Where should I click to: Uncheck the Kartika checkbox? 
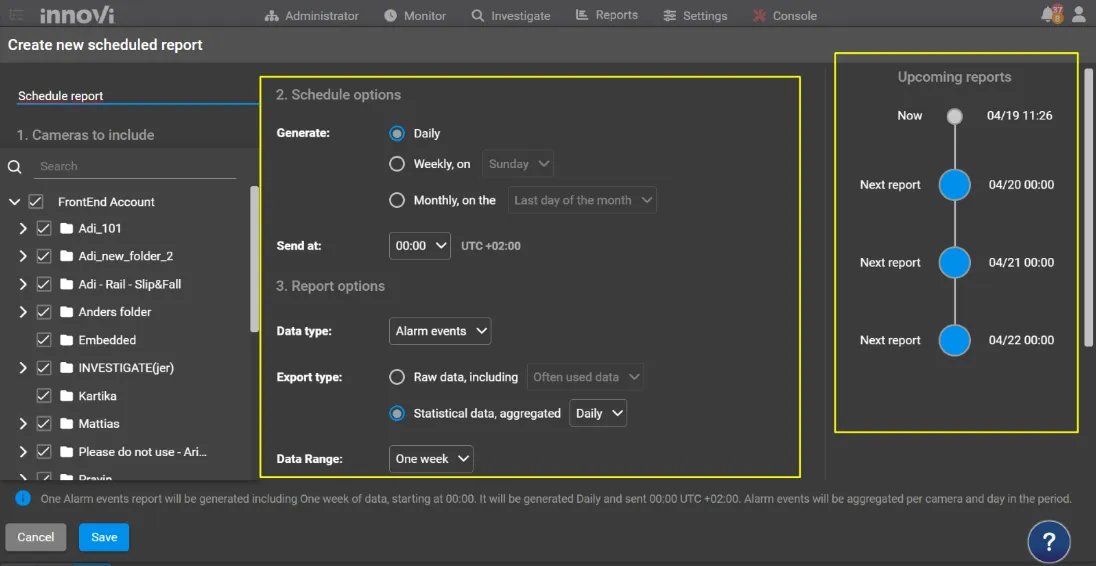point(44,396)
